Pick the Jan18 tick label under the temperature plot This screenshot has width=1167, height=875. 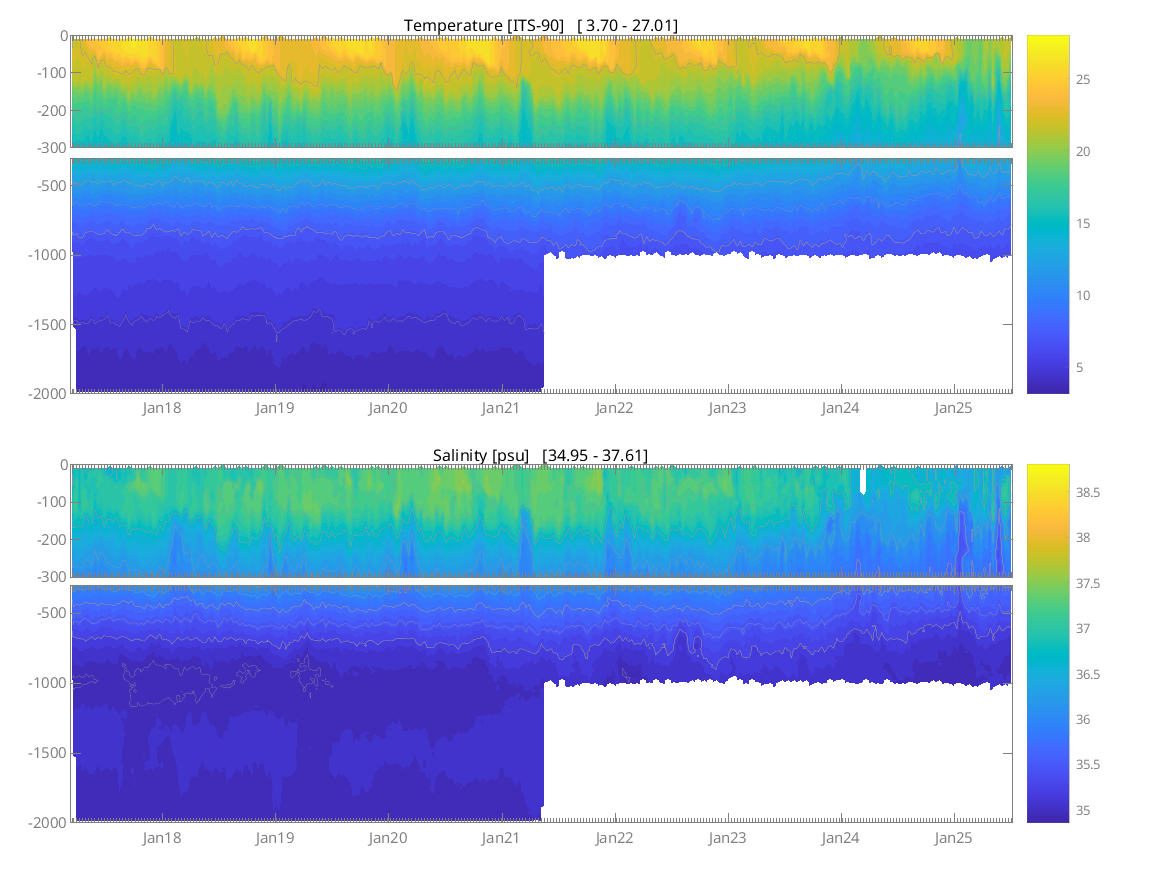pyautogui.click(x=162, y=408)
